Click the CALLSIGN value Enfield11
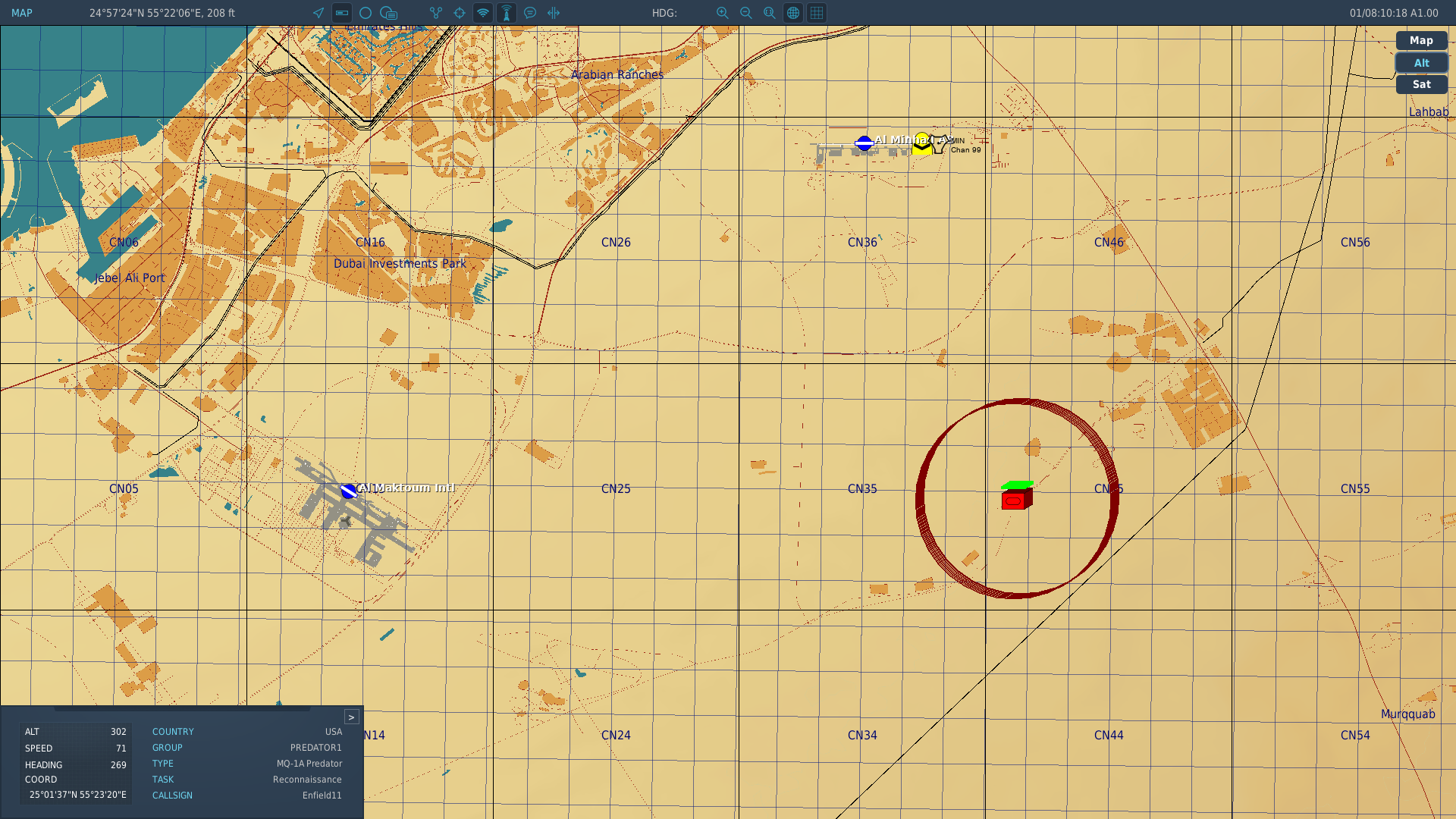 322,795
